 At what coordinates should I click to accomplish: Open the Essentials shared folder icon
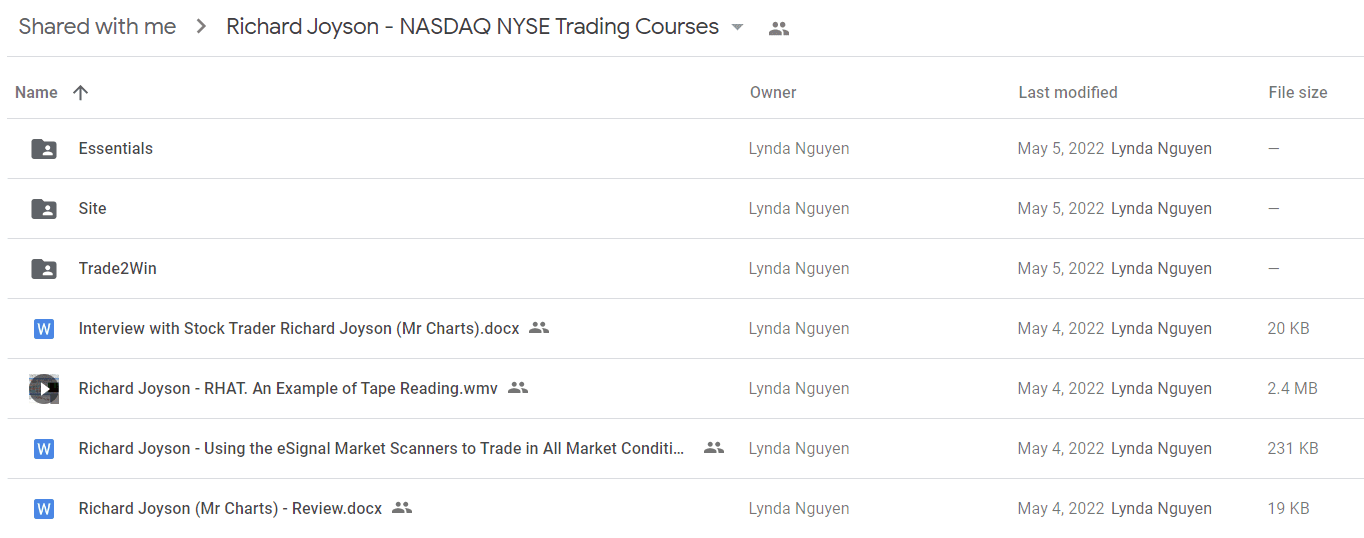44,149
